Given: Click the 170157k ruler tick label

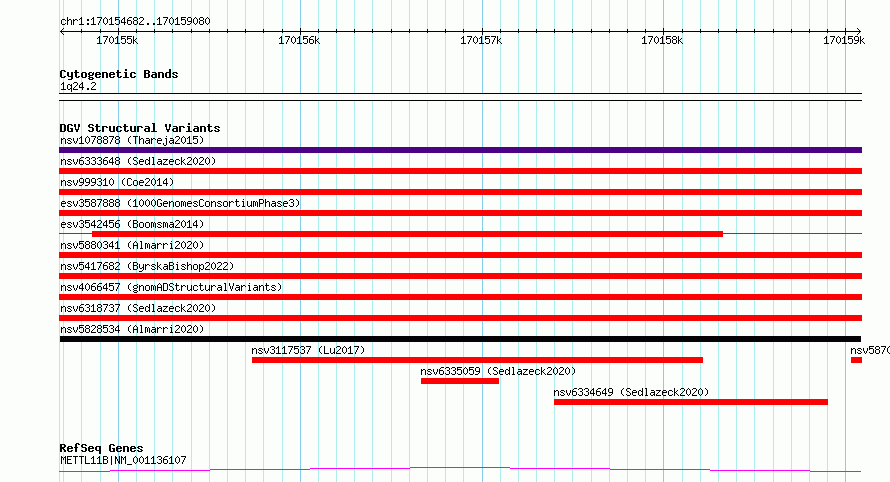Looking at the screenshot, I should 481,40.
